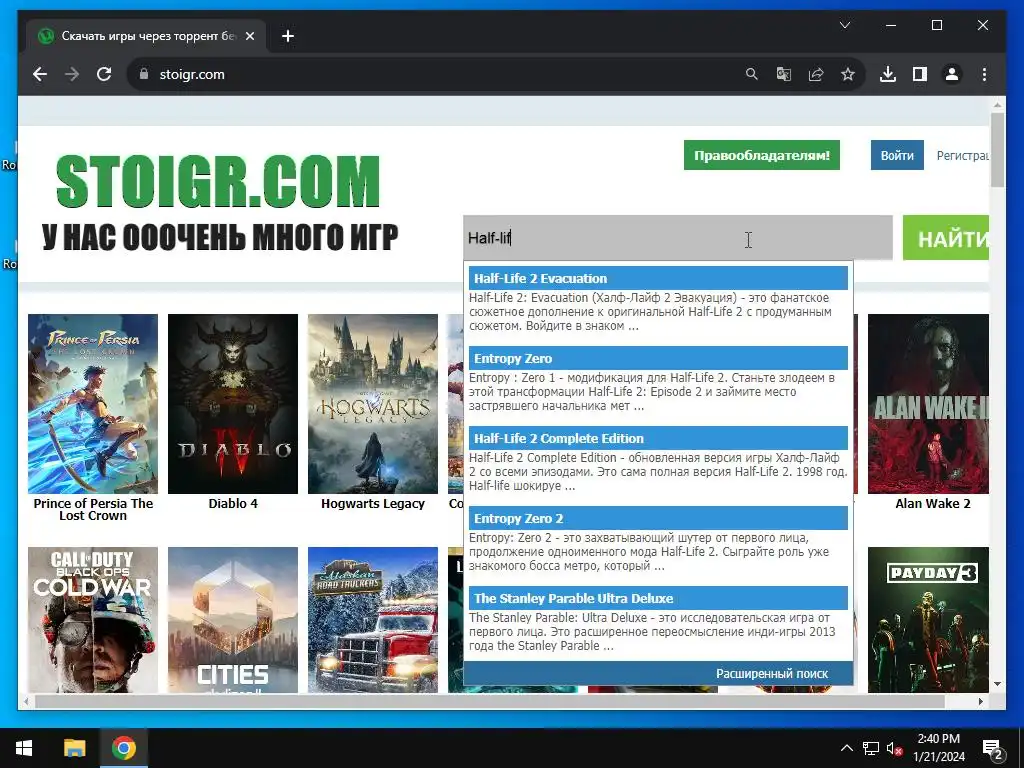The image size is (1024, 768).
Task: Open the notification center icon
Action: [x=992, y=748]
